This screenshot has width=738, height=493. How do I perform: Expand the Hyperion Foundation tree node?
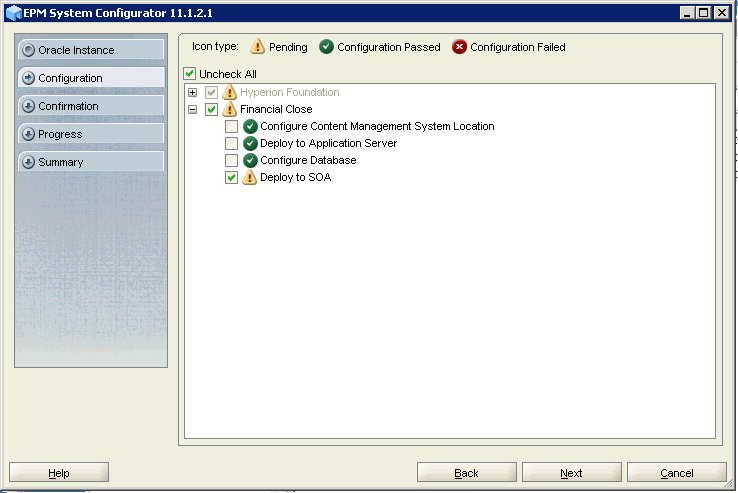pos(192,92)
